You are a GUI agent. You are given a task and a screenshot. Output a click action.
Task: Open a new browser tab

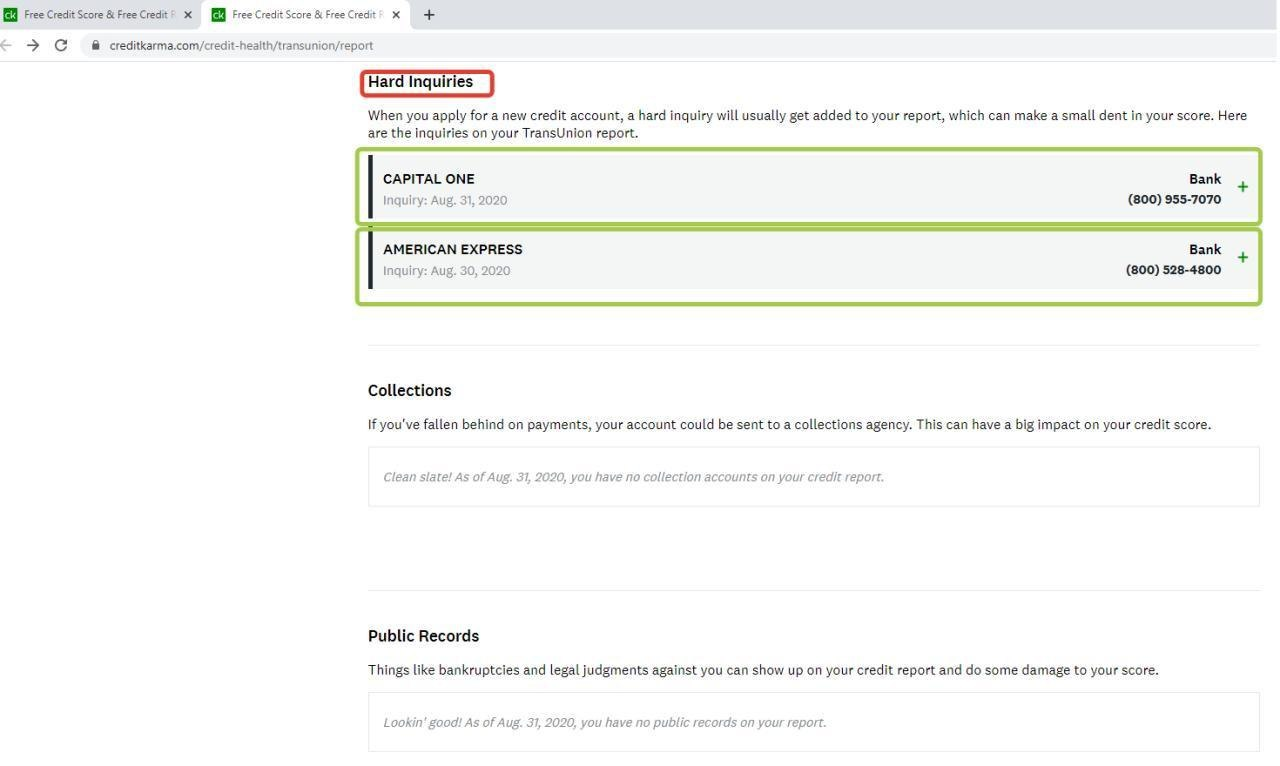(x=429, y=15)
